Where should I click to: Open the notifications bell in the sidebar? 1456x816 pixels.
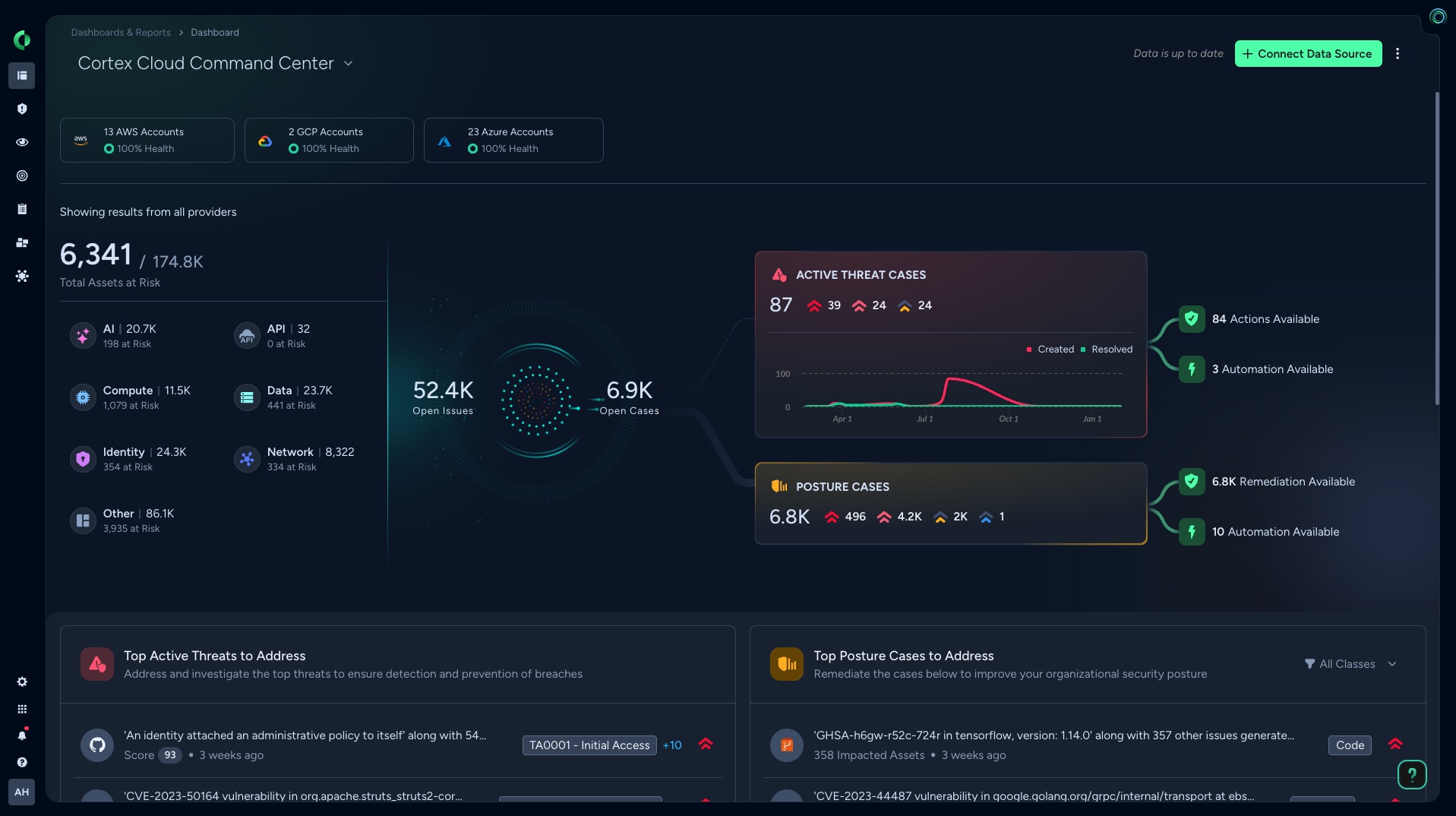tap(22, 735)
